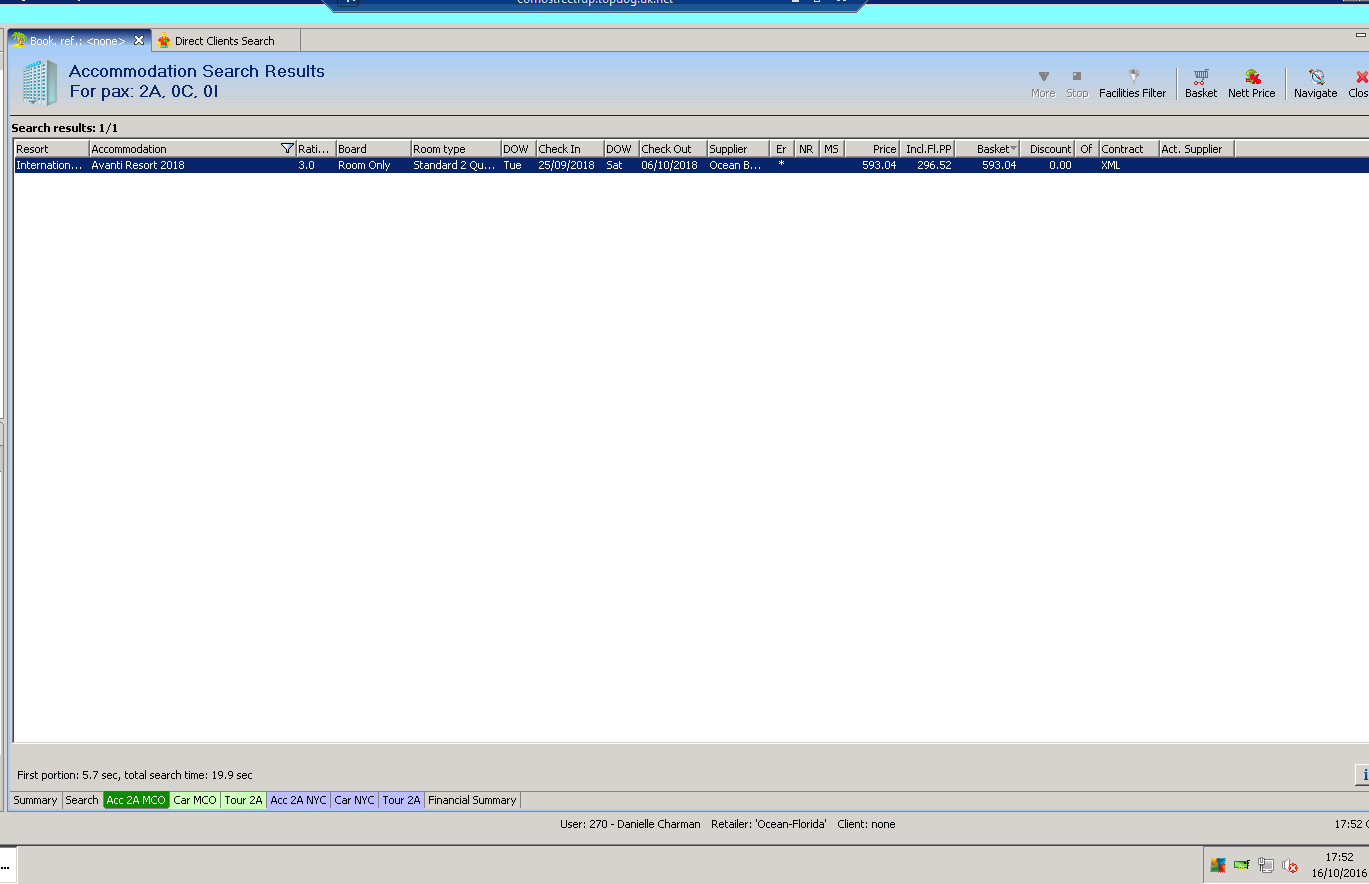The height and width of the screenshot is (884, 1369).
Task: Sort by Incl.Fl.PP column header
Action: (x=927, y=149)
